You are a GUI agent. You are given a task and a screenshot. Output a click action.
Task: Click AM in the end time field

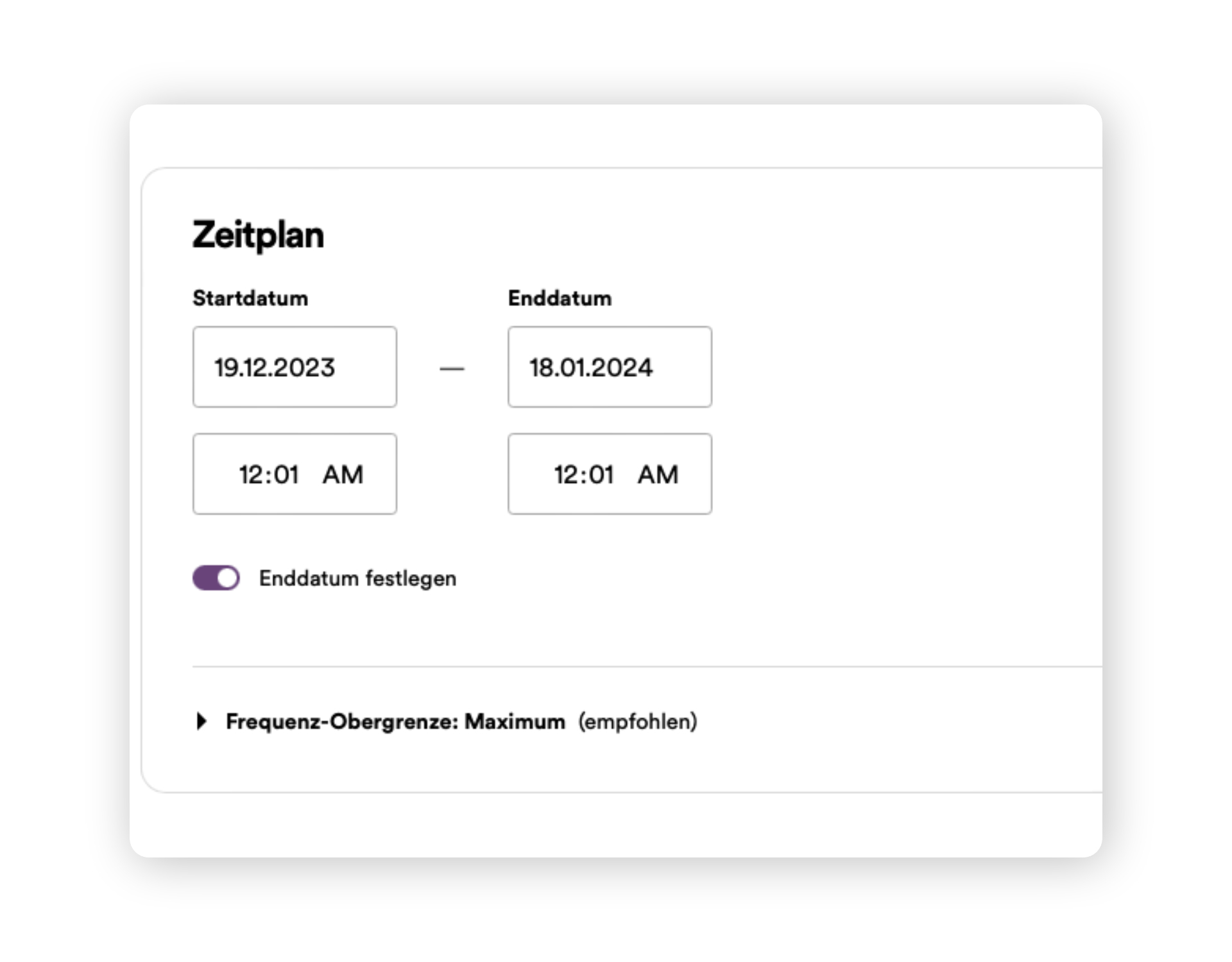coord(658,475)
